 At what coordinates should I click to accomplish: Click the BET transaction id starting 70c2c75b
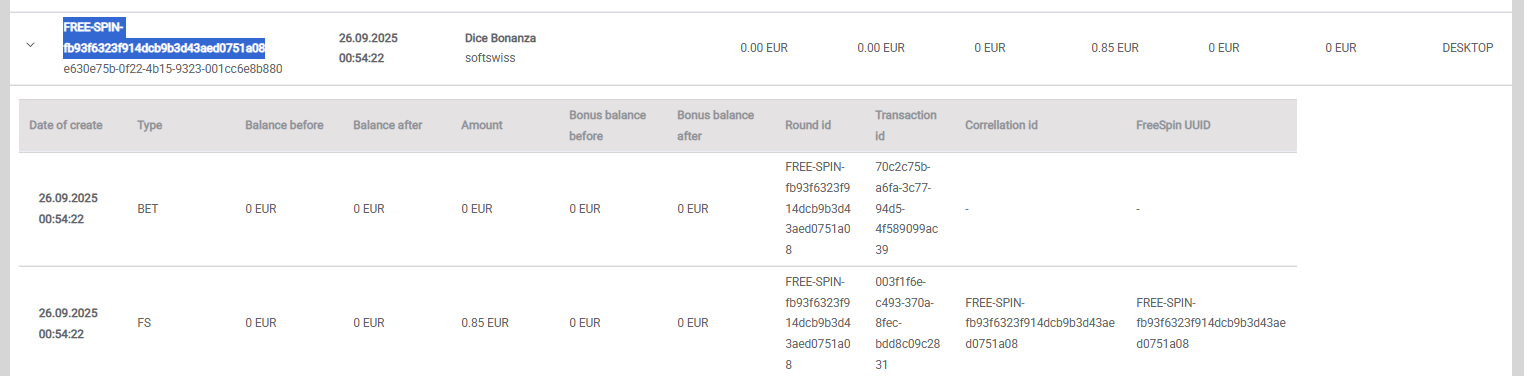click(x=907, y=208)
